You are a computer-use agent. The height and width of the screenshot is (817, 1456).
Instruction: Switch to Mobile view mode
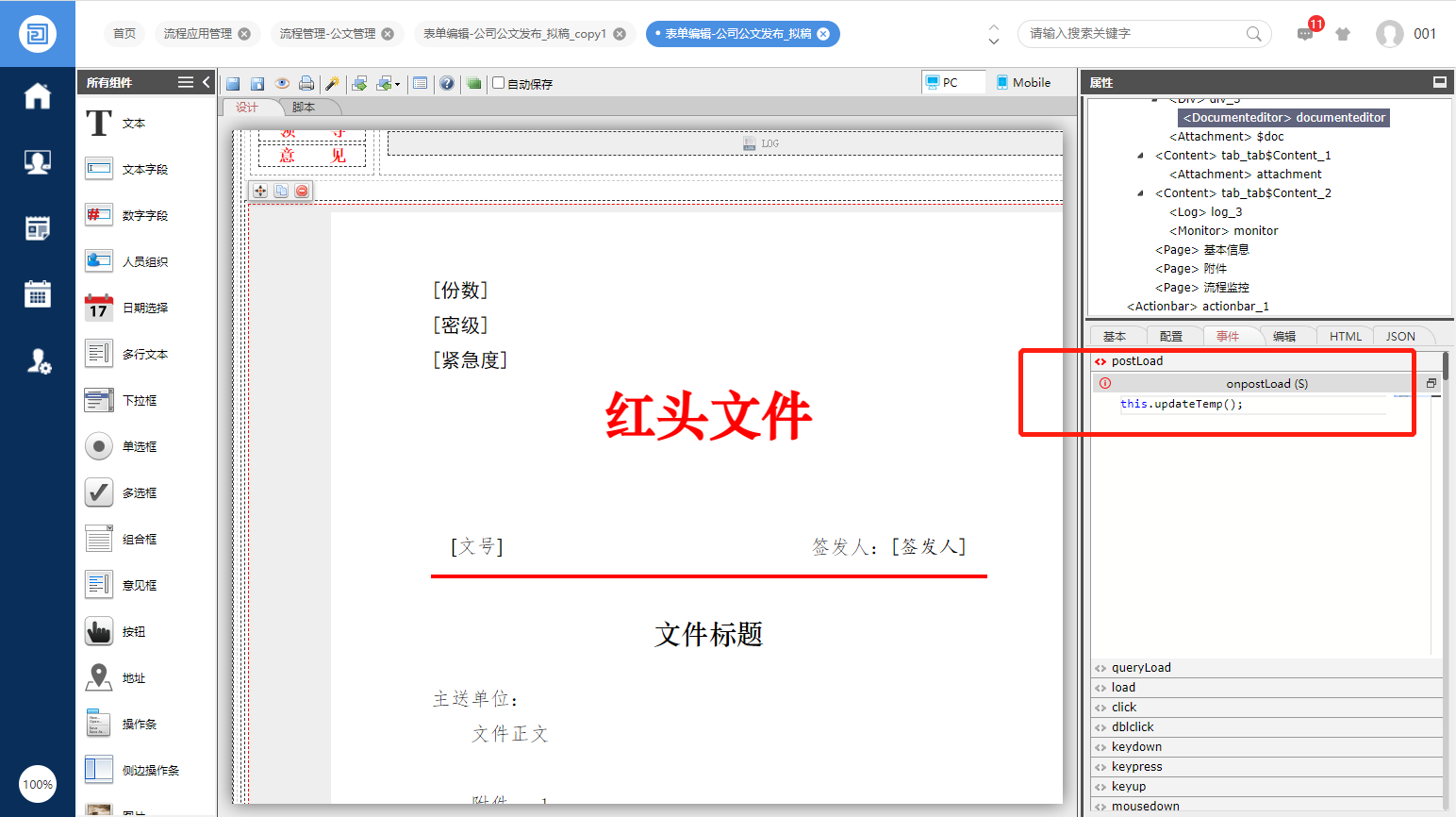click(x=1023, y=82)
